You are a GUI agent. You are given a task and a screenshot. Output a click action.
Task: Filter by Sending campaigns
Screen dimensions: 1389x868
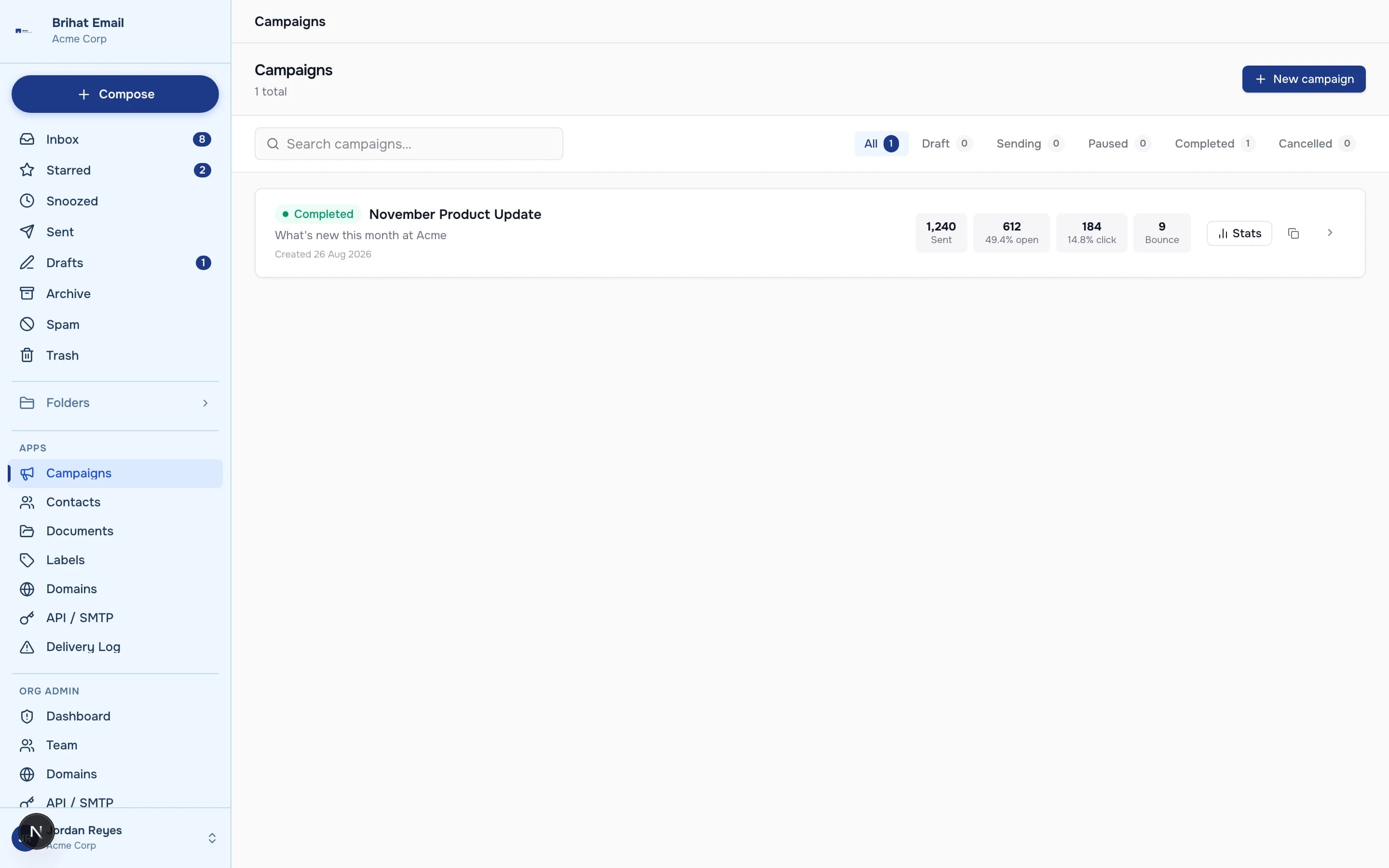click(x=1030, y=144)
